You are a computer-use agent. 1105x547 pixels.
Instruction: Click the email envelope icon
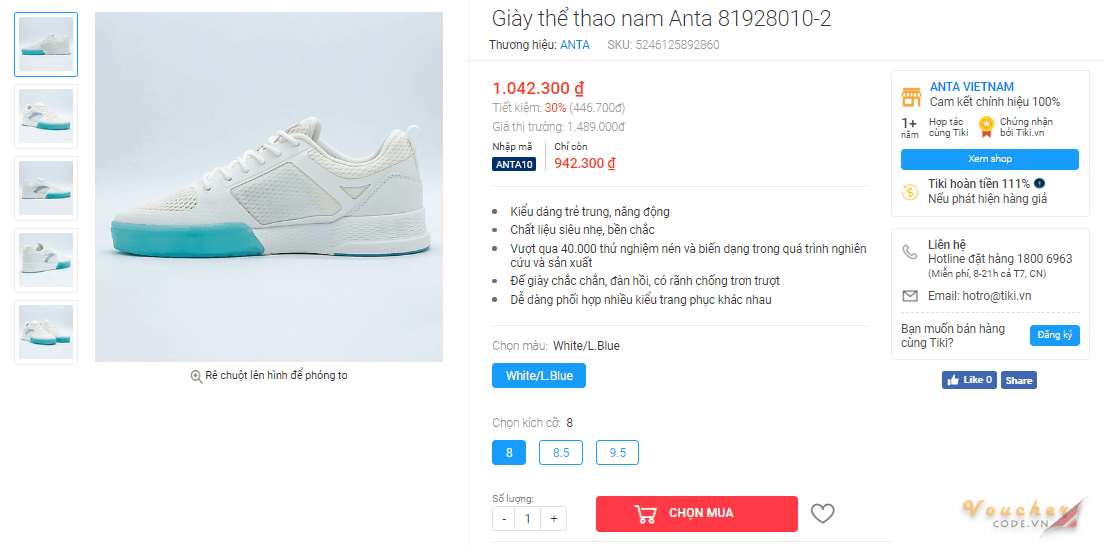point(910,296)
